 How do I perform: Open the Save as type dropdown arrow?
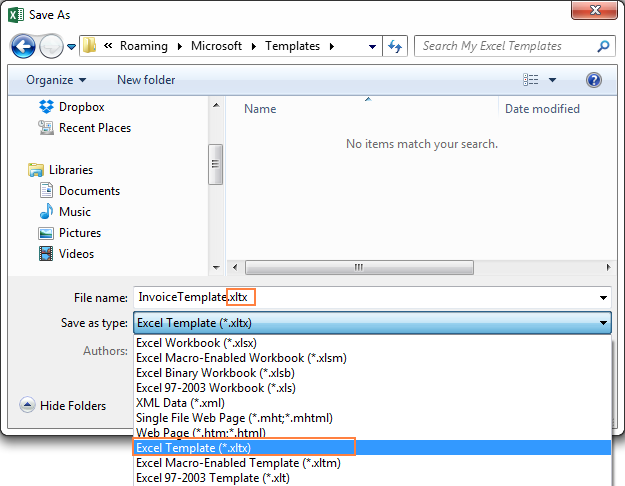click(x=603, y=323)
